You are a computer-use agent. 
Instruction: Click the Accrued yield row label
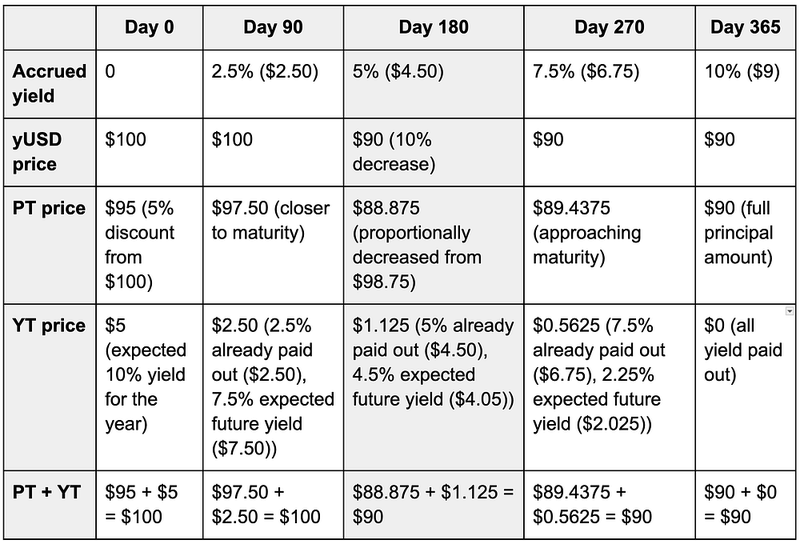point(50,83)
